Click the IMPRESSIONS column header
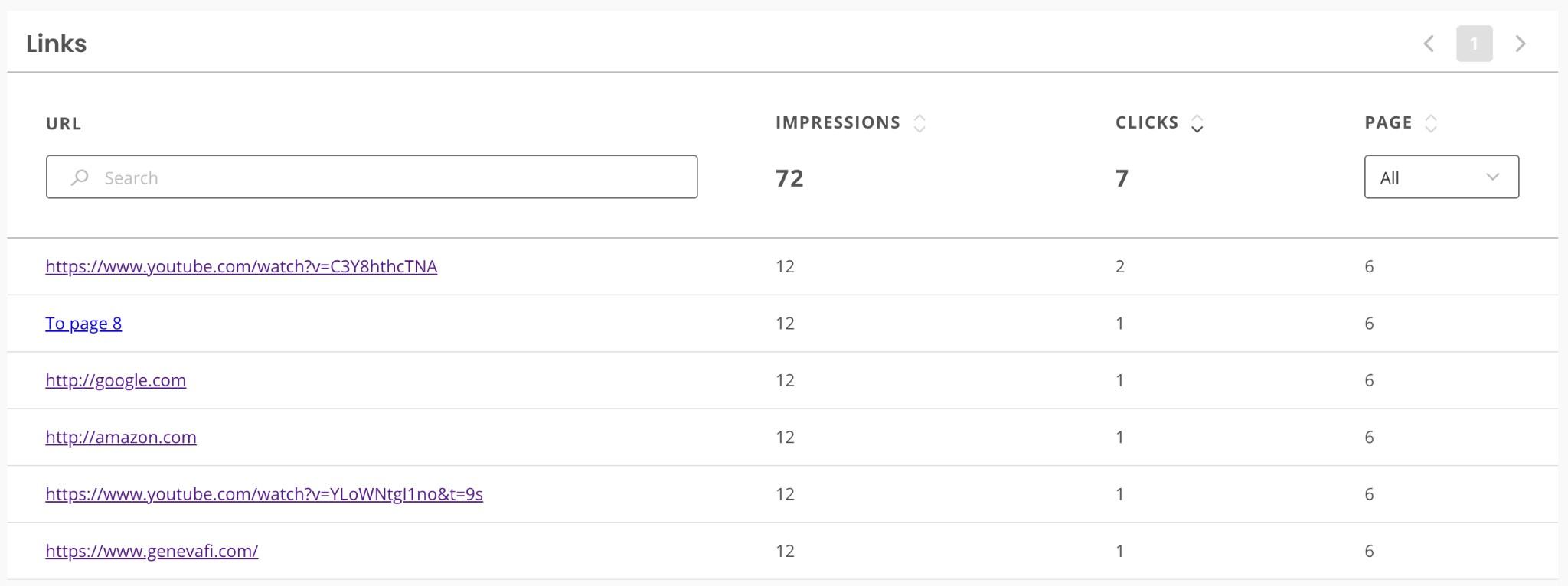1568x586 pixels. point(838,122)
